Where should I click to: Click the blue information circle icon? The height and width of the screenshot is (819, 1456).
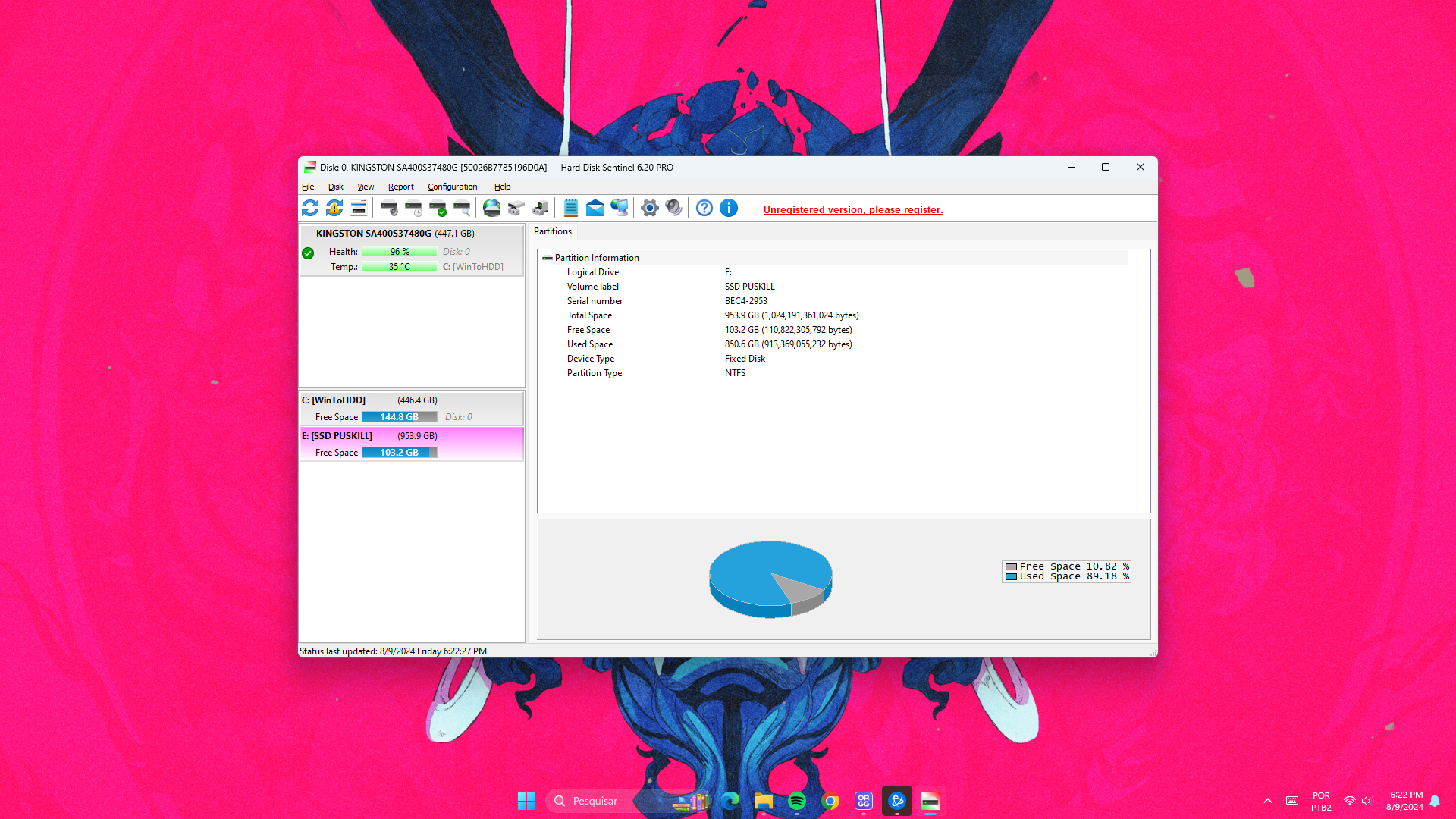click(729, 208)
